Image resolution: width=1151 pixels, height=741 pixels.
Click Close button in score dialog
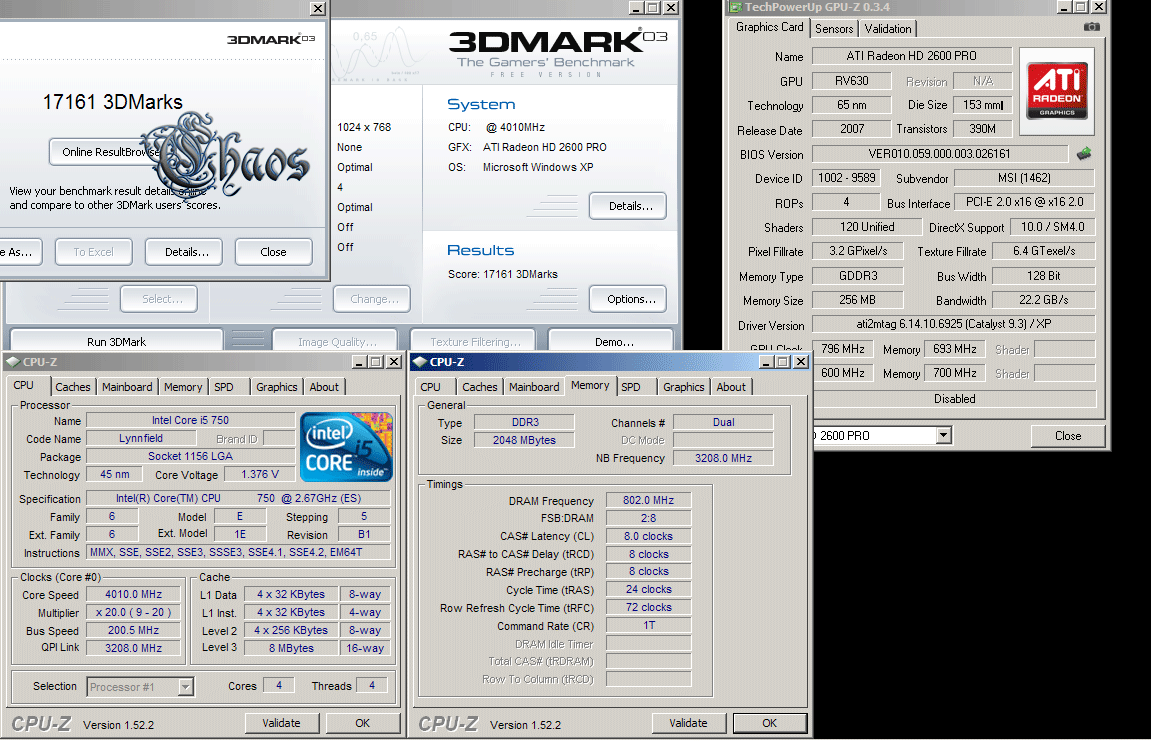tap(273, 252)
